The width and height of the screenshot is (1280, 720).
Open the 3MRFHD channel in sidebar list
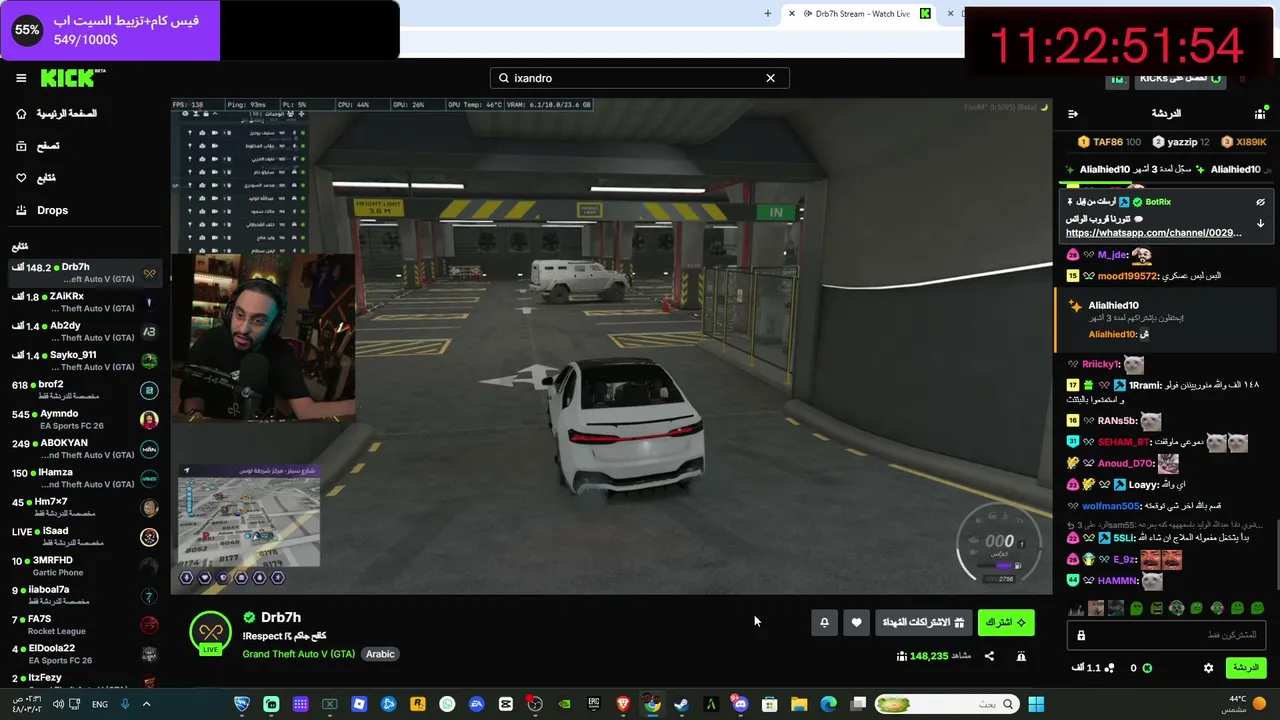point(84,566)
